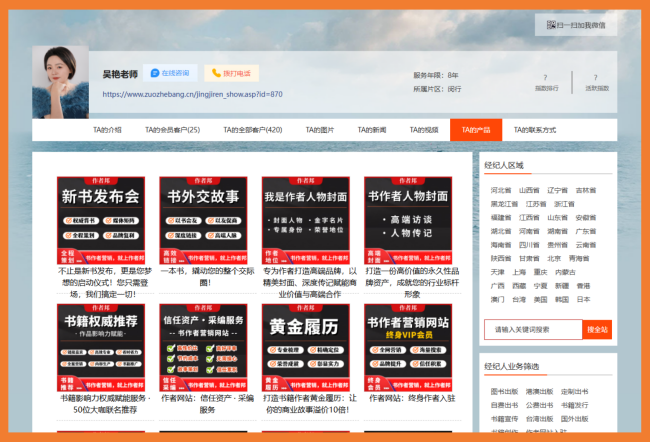
Task: Select the 图书出版 business filter
Action: [x=504, y=392]
